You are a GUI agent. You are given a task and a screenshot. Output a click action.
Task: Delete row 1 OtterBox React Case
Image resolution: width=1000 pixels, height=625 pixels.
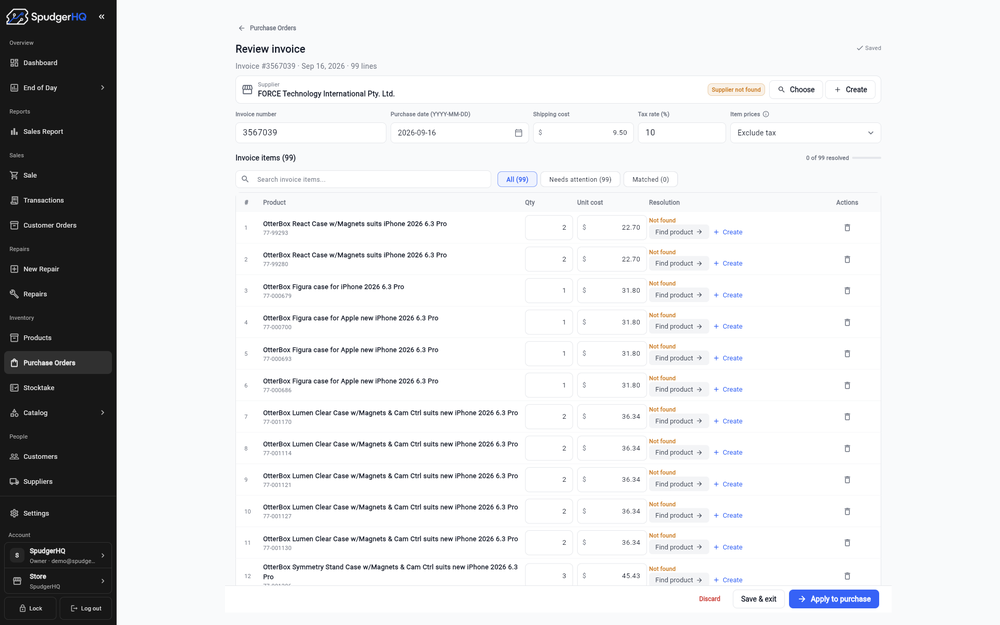[x=847, y=228]
